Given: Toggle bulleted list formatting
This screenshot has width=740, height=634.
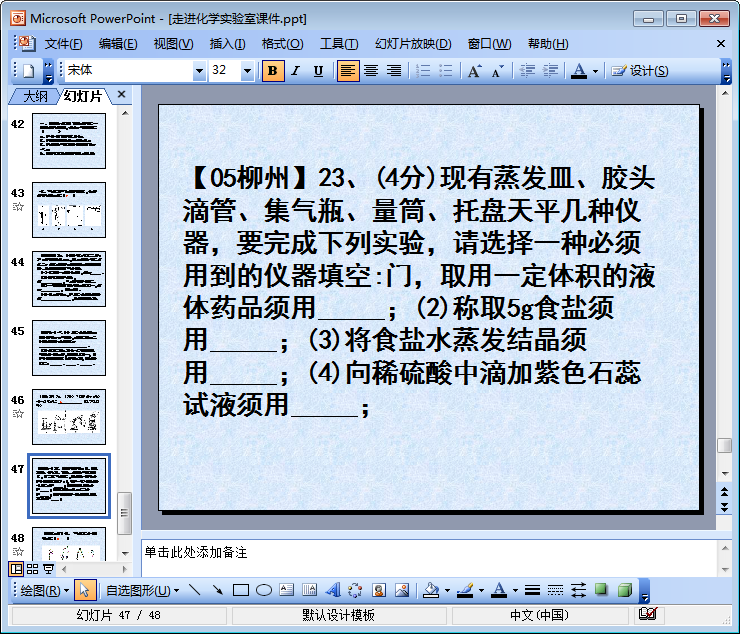Looking at the screenshot, I should [446, 71].
